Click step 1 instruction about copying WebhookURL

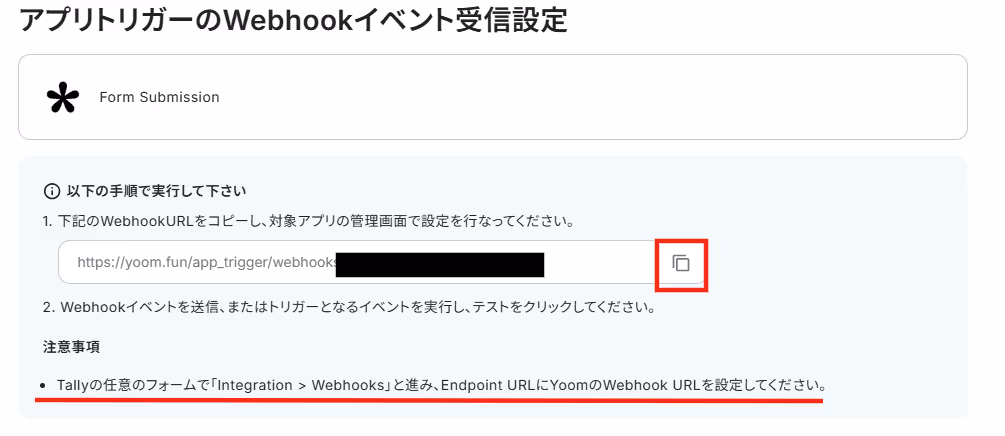[x=308, y=222]
